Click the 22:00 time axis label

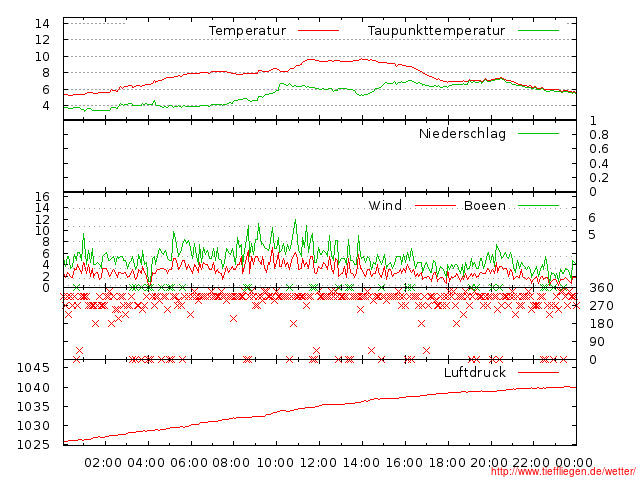(x=531, y=463)
